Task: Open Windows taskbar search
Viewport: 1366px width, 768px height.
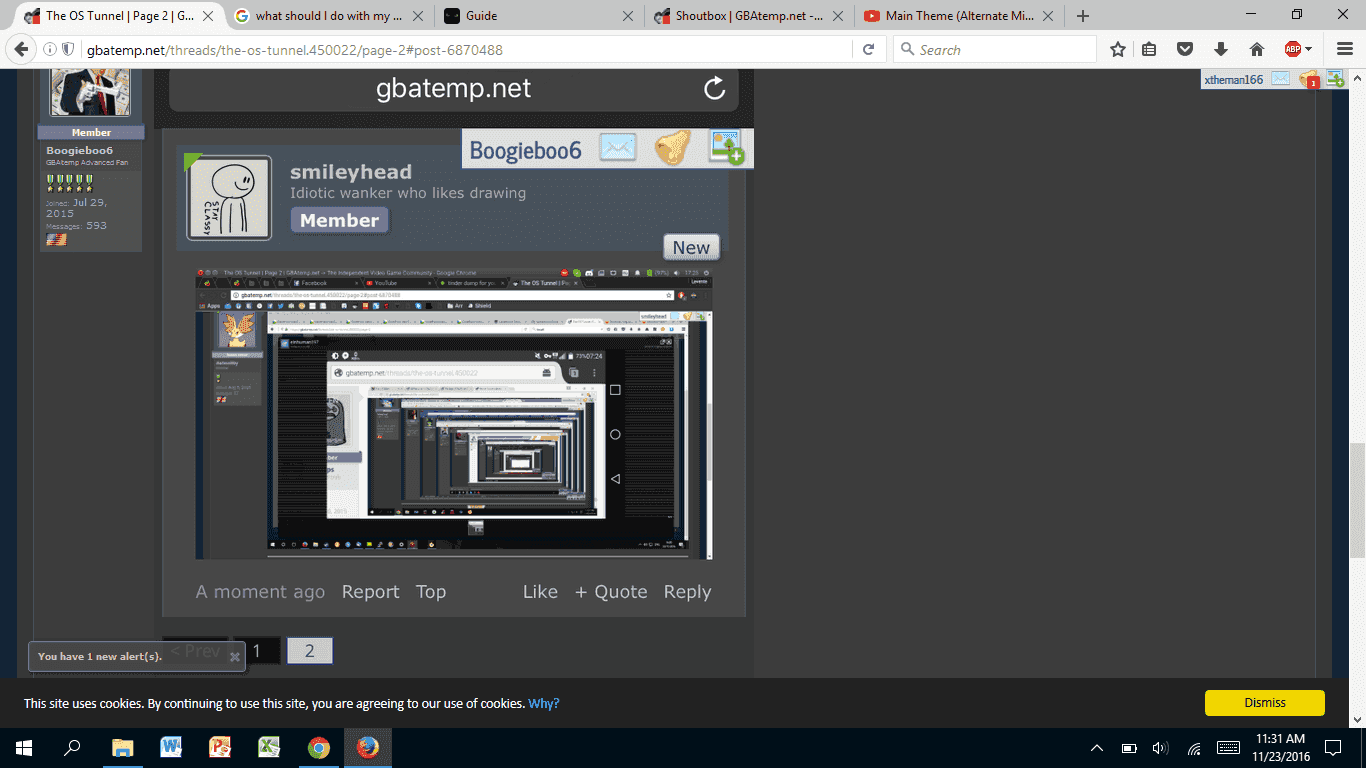Action: tap(72, 747)
